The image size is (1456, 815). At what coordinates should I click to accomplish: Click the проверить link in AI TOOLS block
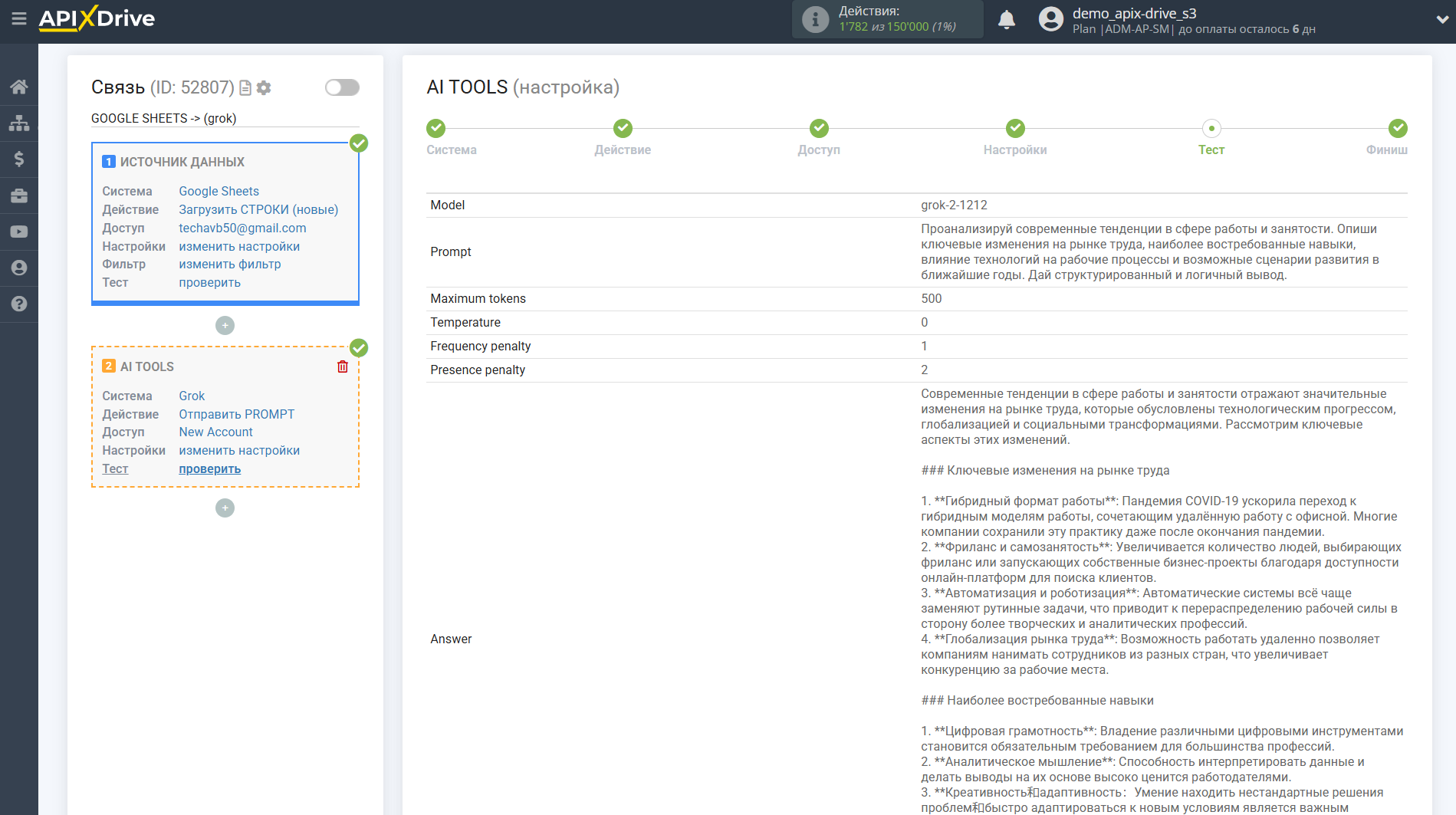(x=209, y=468)
